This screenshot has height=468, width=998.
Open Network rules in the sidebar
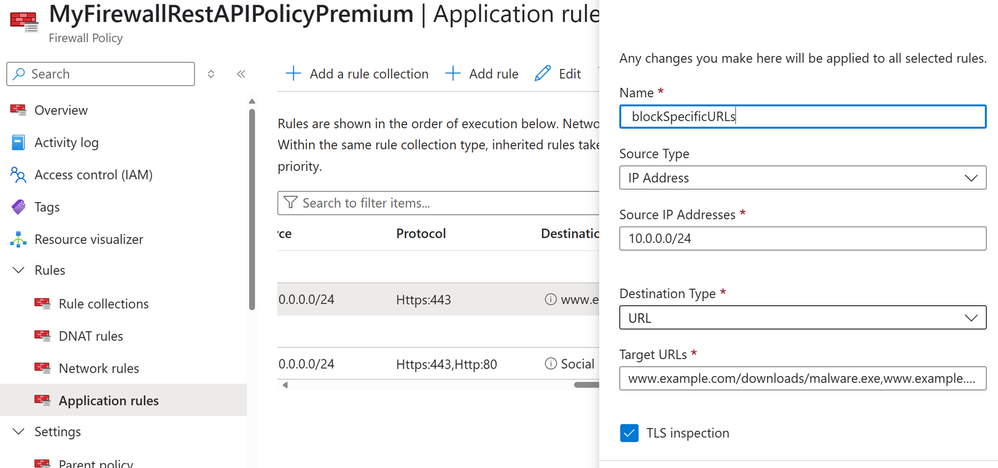click(x=98, y=368)
